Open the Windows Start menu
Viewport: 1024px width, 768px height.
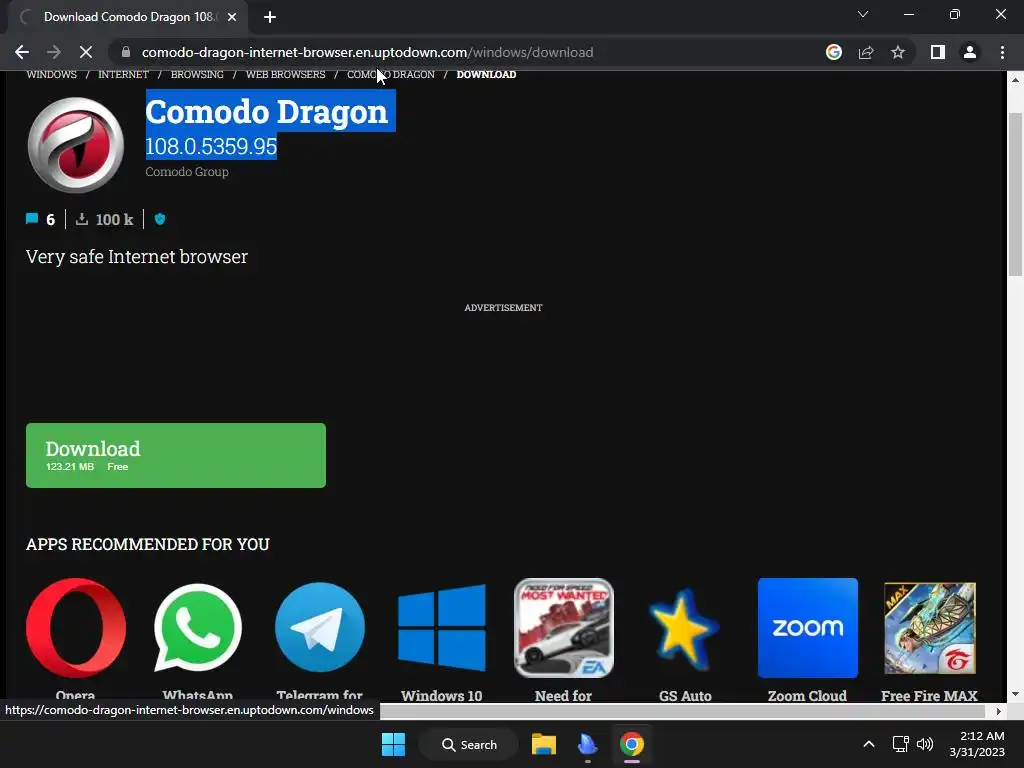coord(393,744)
